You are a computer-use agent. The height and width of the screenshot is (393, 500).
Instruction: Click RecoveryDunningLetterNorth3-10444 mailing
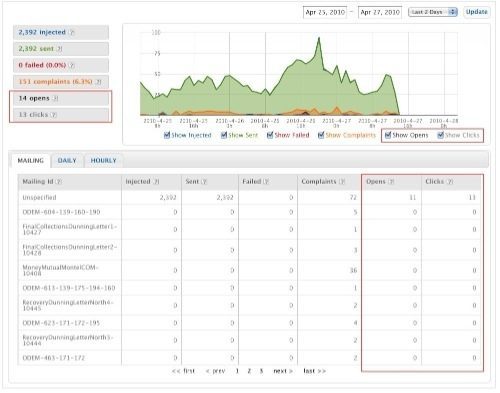click(68, 340)
